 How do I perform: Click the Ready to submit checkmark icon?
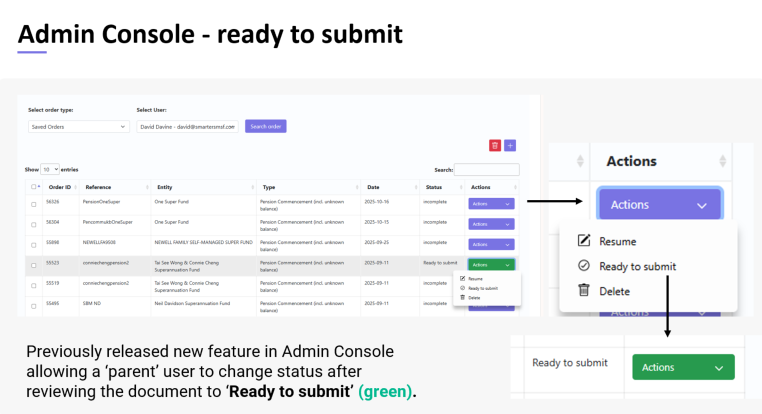coord(584,265)
